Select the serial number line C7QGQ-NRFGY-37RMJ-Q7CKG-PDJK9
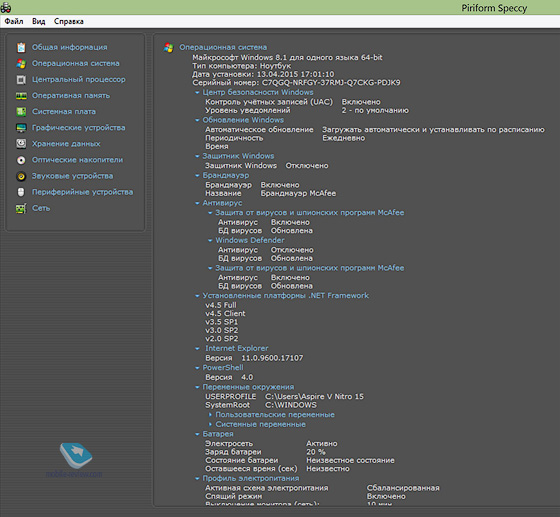The image size is (560, 517). tap(296, 83)
